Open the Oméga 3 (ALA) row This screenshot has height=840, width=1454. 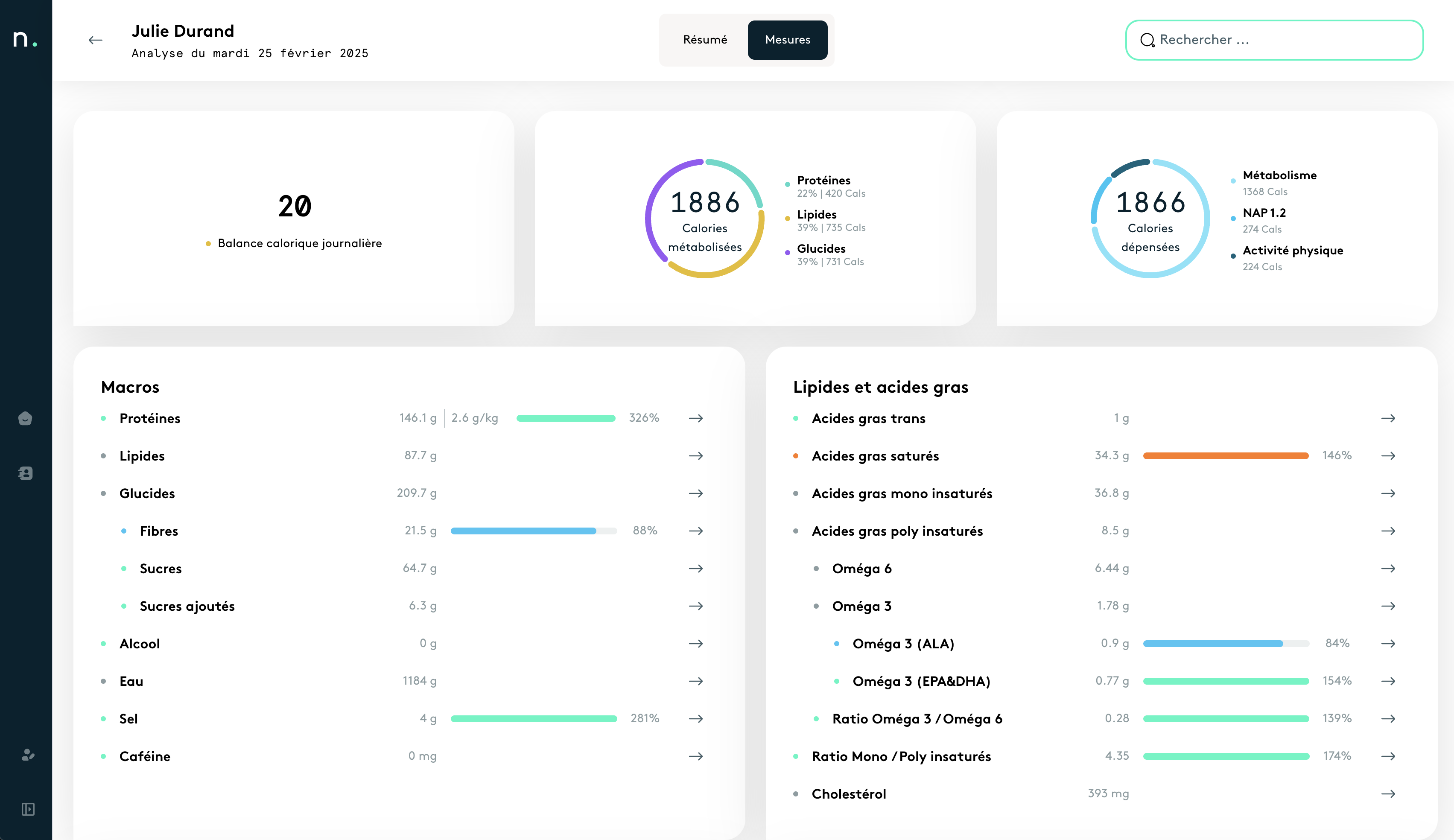tap(903, 644)
